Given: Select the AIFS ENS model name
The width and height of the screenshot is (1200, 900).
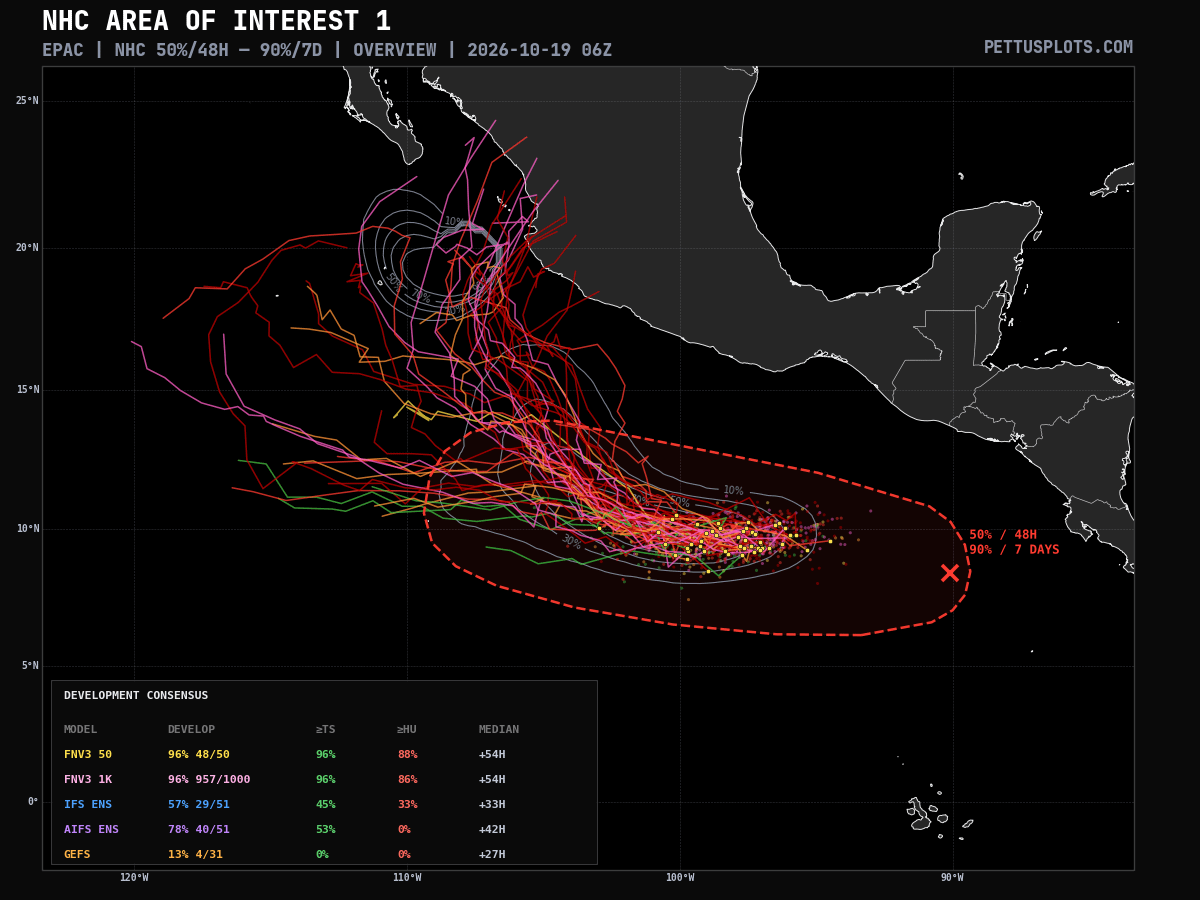Looking at the screenshot, I should click(91, 830).
